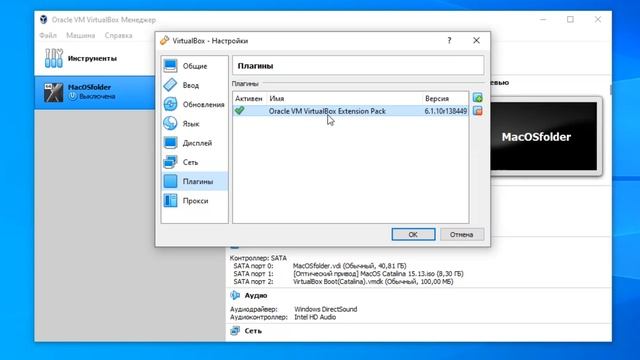640x360 pixels.
Task: Click the Intel HD Audio controller value
Action: point(315,317)
